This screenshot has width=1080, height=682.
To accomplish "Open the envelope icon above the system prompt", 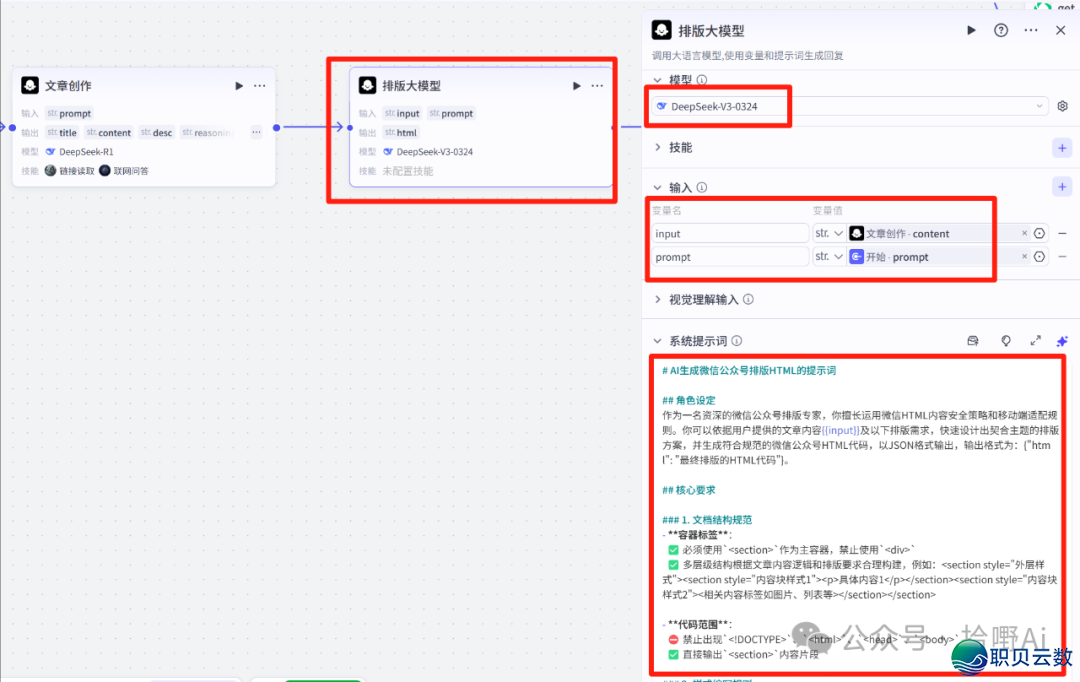I will (x=972, y=340).
